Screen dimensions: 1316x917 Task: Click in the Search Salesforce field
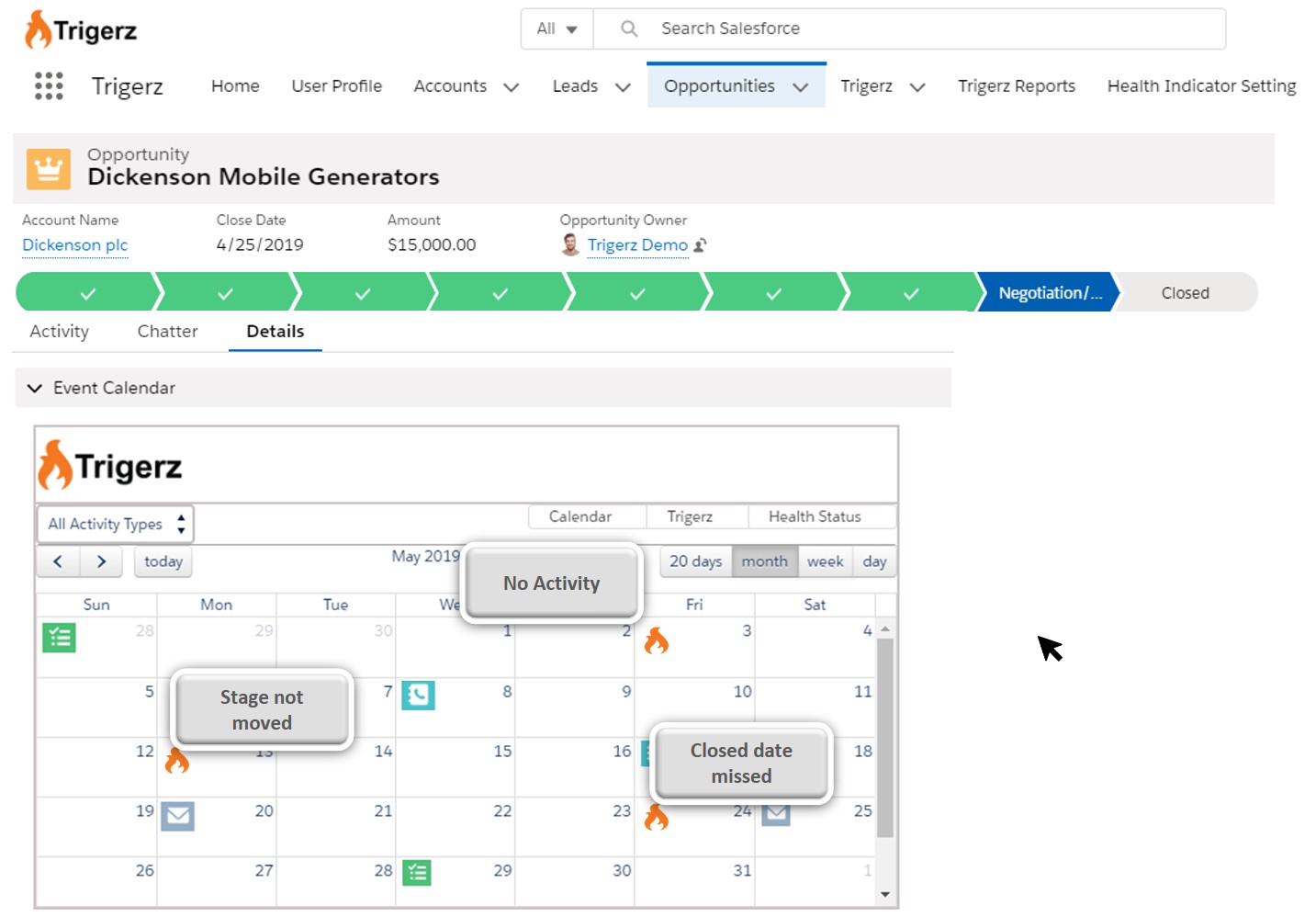(x=909, y=28)
